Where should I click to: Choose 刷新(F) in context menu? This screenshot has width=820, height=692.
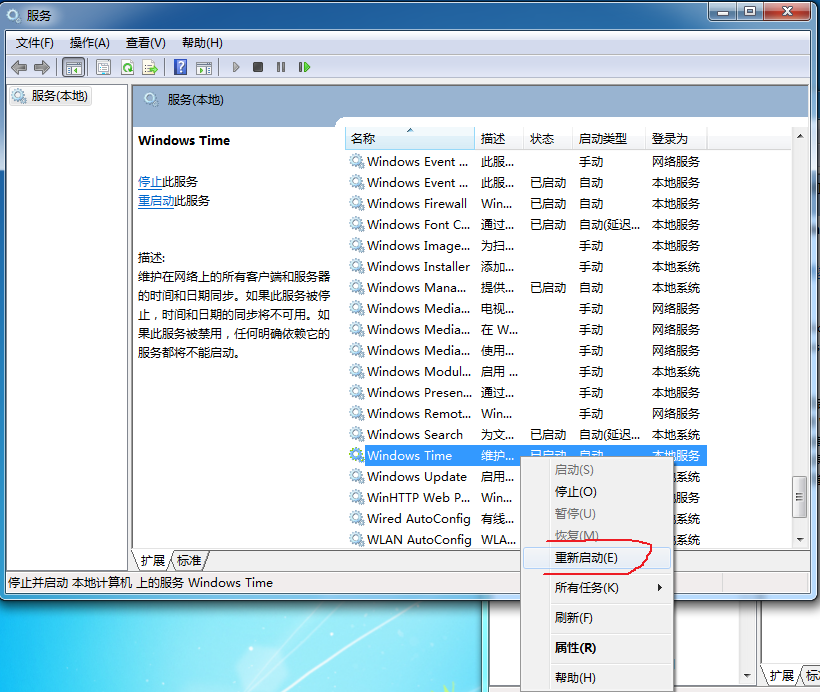[597, 618]
